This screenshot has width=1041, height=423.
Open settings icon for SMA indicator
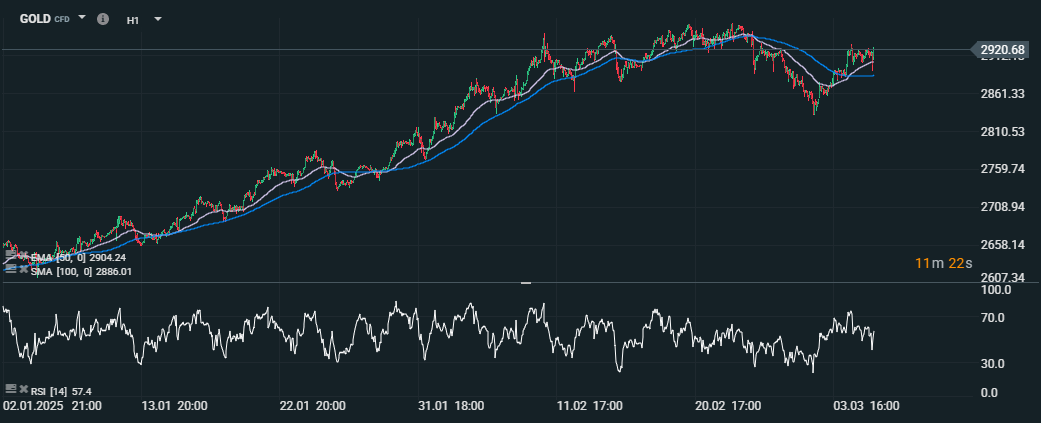(10, 269)
